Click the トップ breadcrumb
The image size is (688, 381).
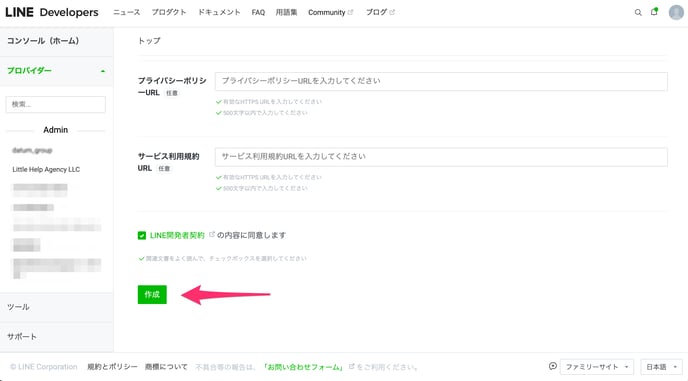tap(149, 41)
